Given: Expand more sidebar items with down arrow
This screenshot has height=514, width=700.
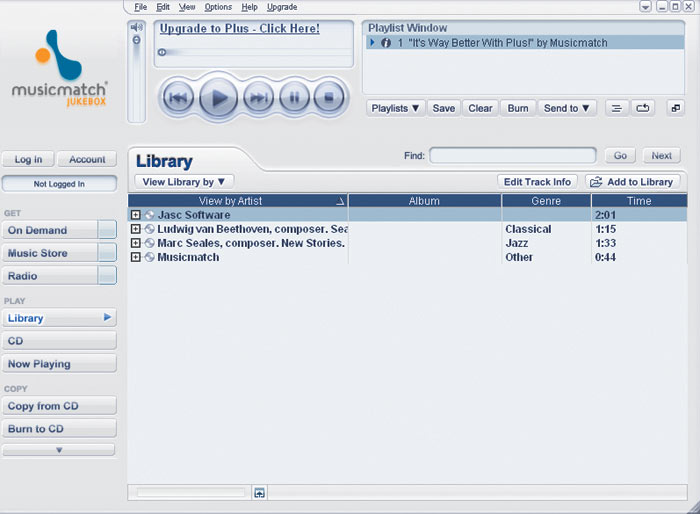Looking at the screenshot, I should point(59,450).
